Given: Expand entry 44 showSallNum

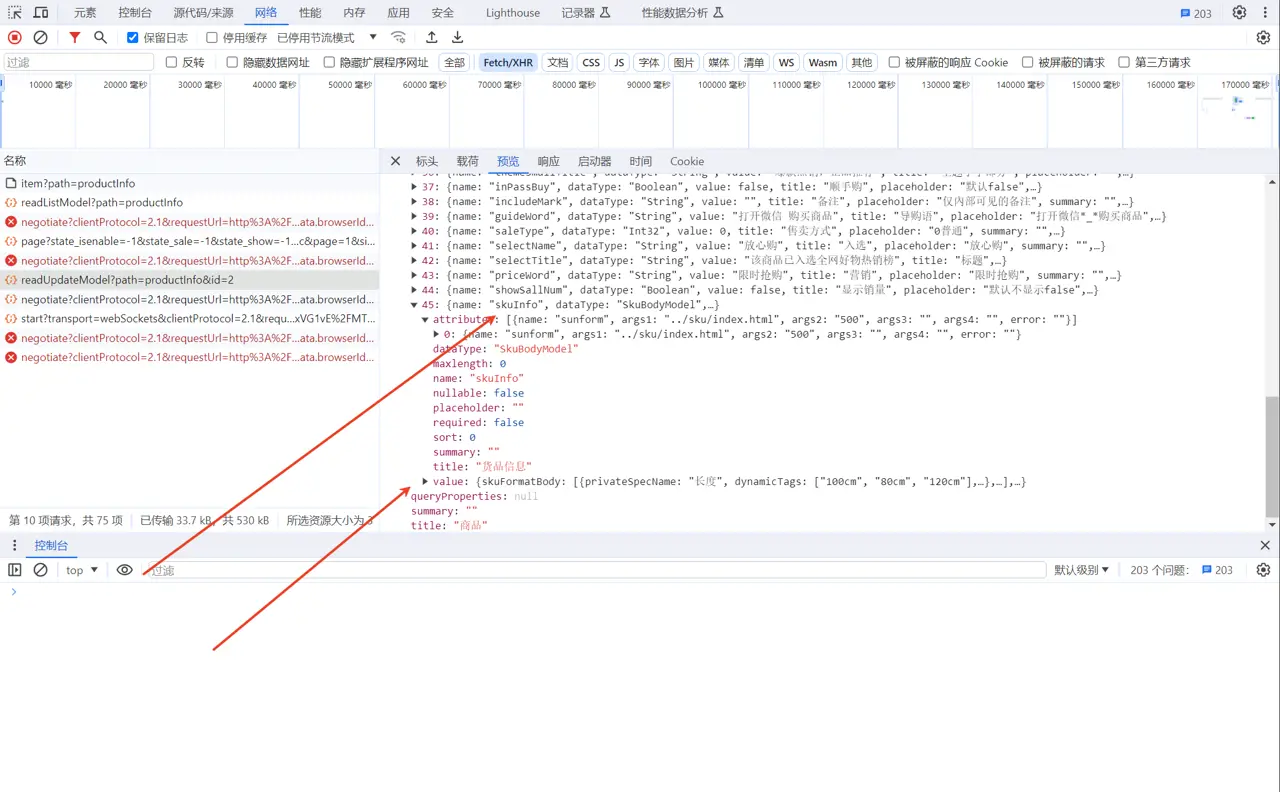Looking at the screenshot, I should click(415, 290).
